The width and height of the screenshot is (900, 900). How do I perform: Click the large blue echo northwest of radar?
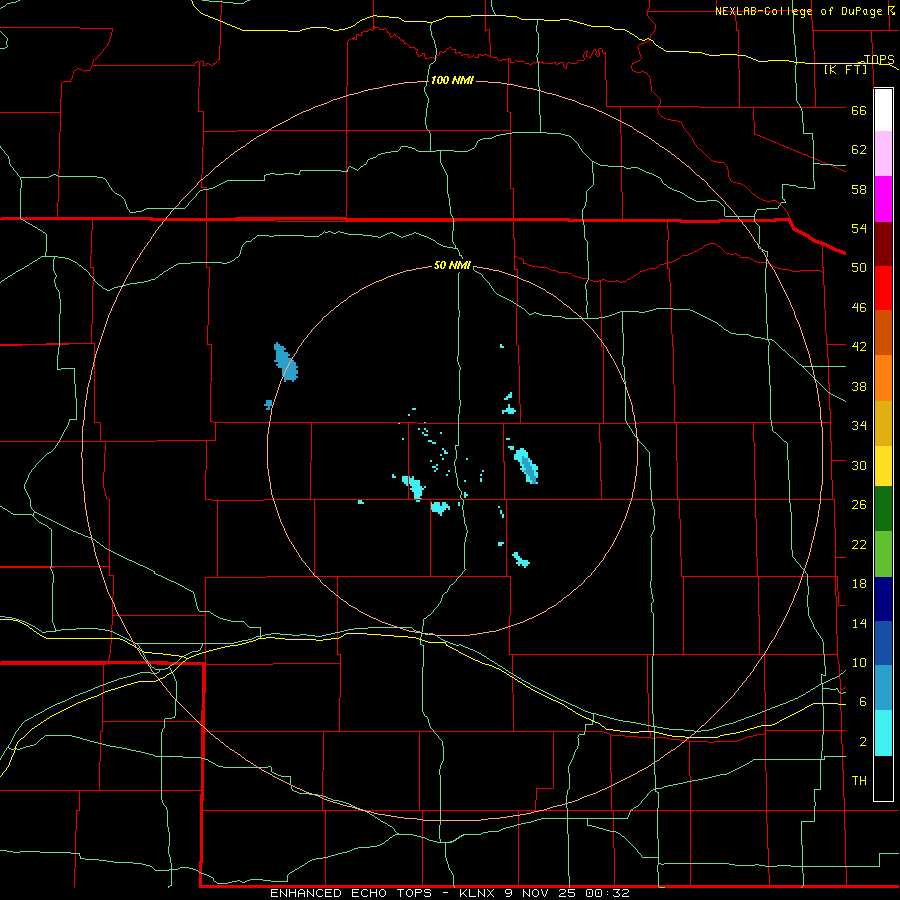point(285,363)
